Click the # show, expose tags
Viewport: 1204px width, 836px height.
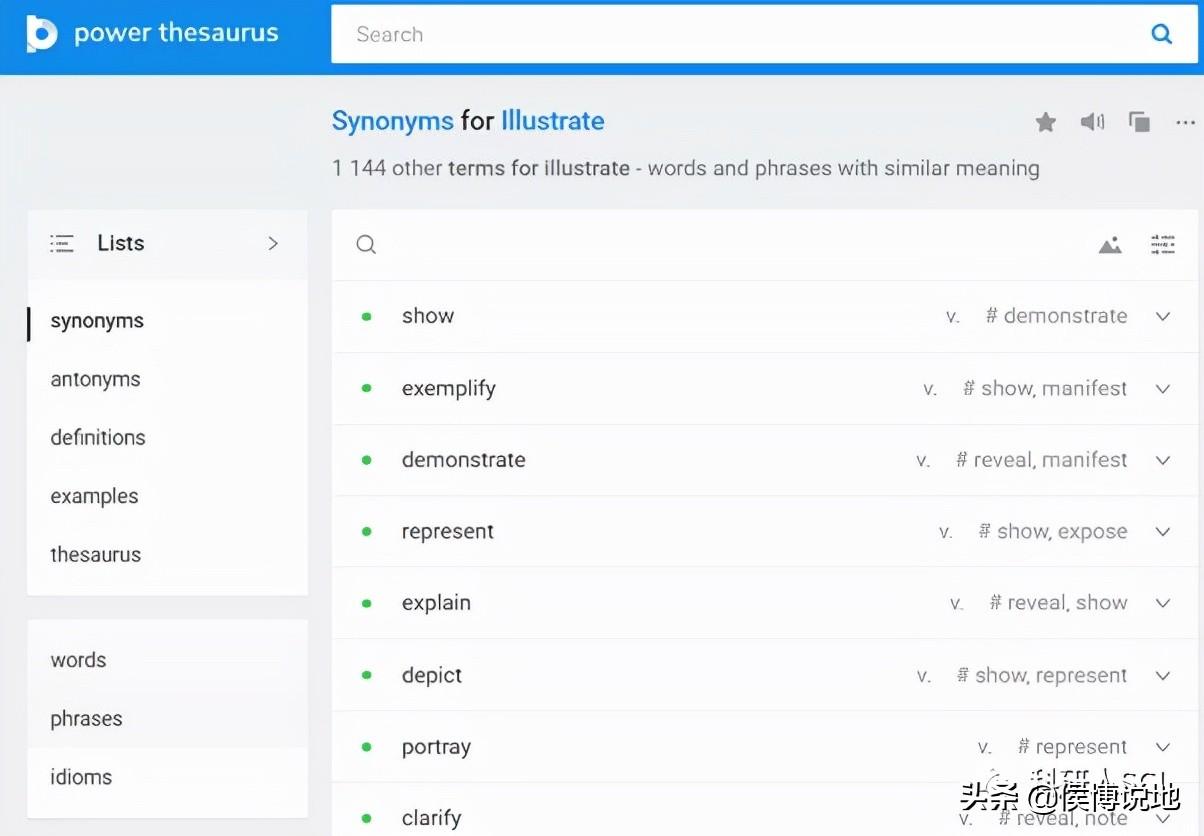pyautogui.click(x=1053, y=532)
